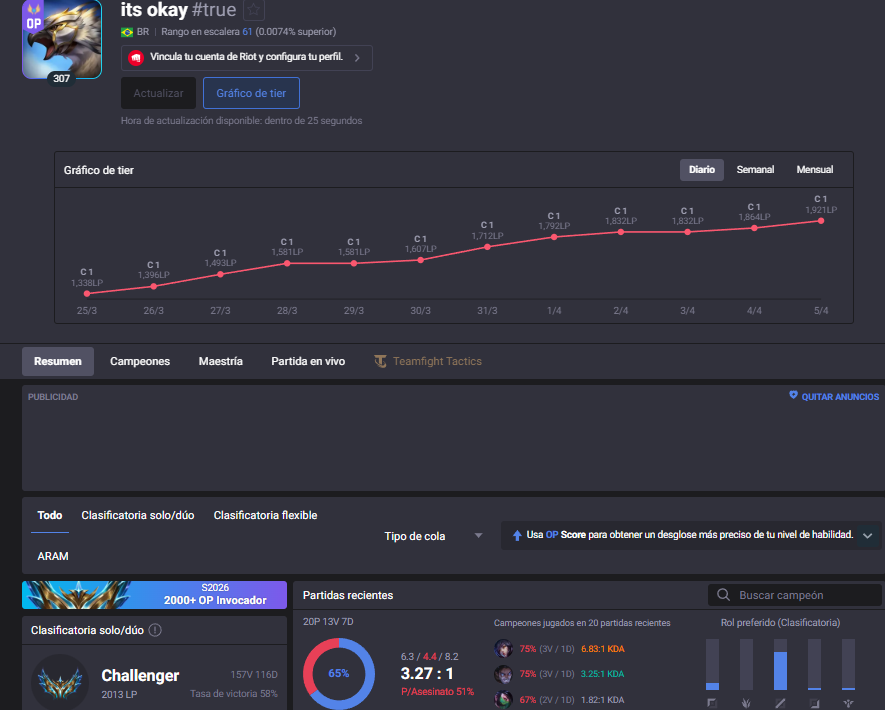Open the S2026 2000+ OP Invocador banner
Image resolution: width=885 pixels, height=710 pixels.
click(154, 595)
